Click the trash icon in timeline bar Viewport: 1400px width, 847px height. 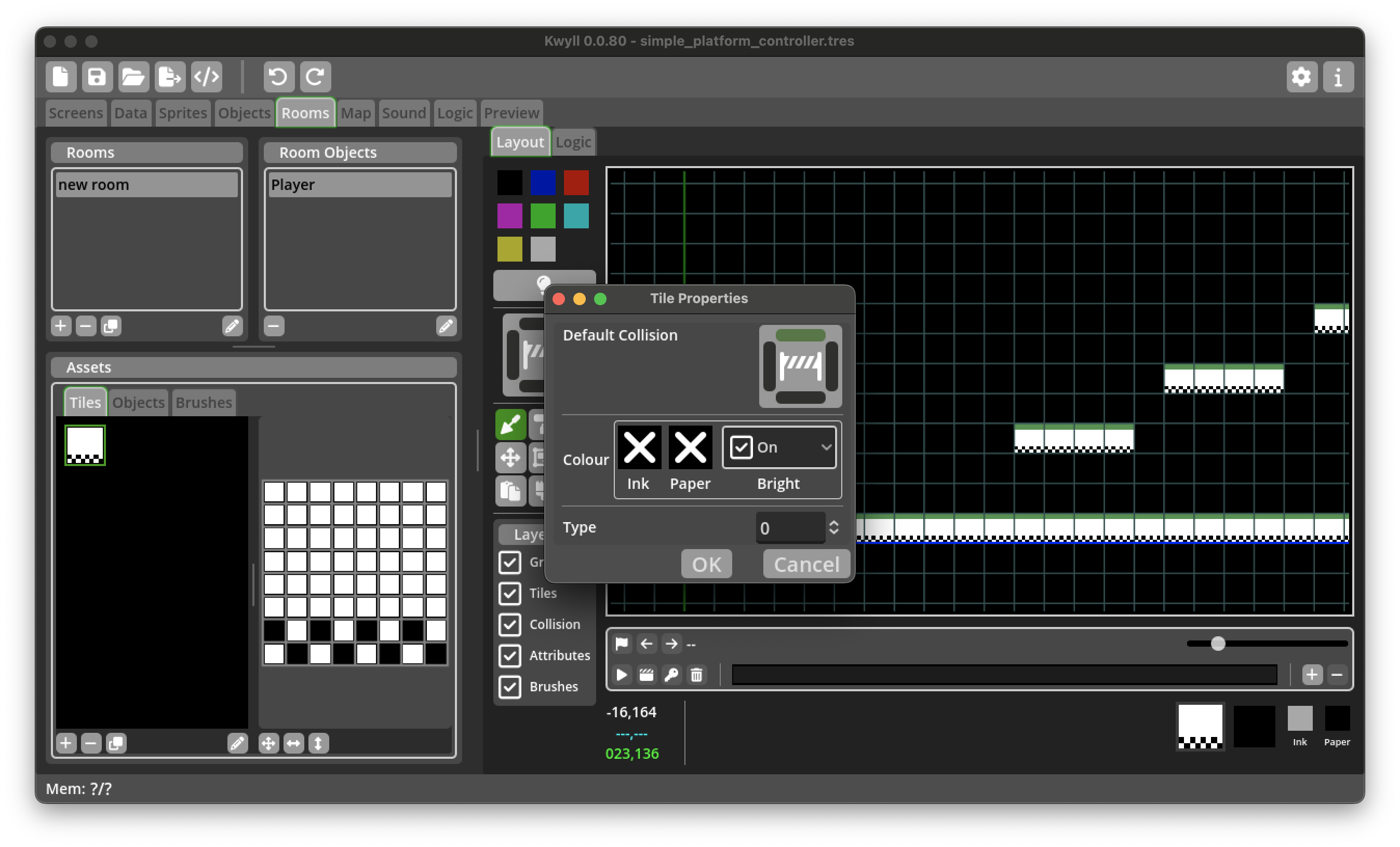click(x=696, y=674)
